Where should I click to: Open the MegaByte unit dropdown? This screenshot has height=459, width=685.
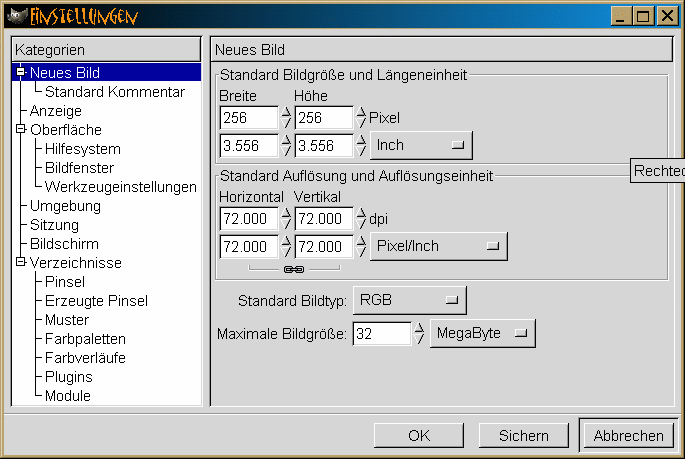(482, 335)
